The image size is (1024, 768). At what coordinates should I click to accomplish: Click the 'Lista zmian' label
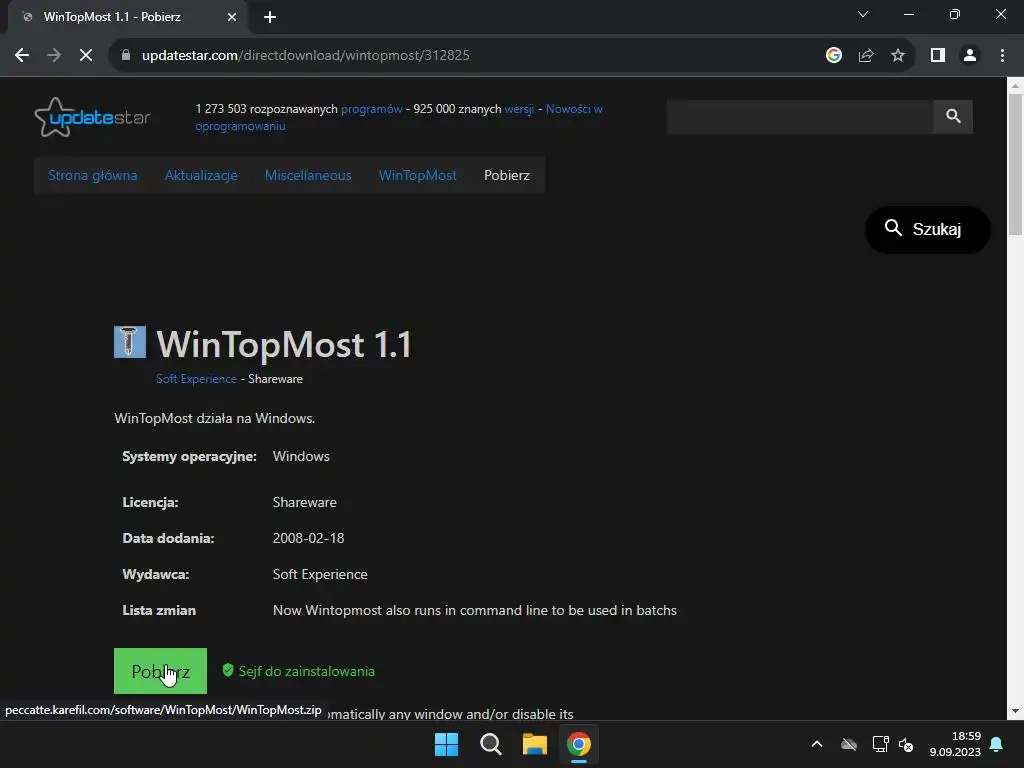pyautogui.click(x=159, y=610)
